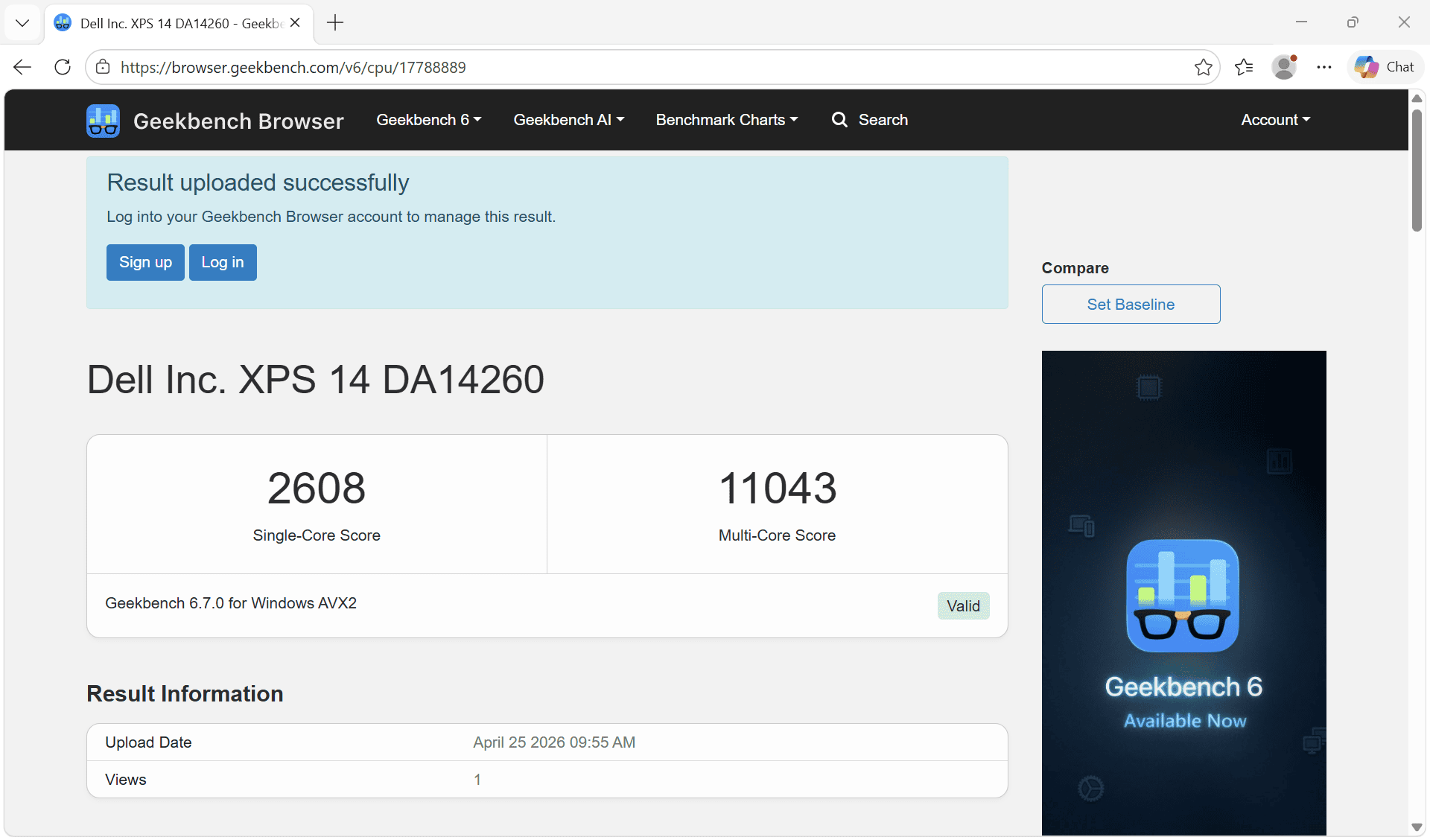This screenshot has width=1430, height=840.
Task: Click the Geekbench Browser logo icon
Action: pos(103,121)
